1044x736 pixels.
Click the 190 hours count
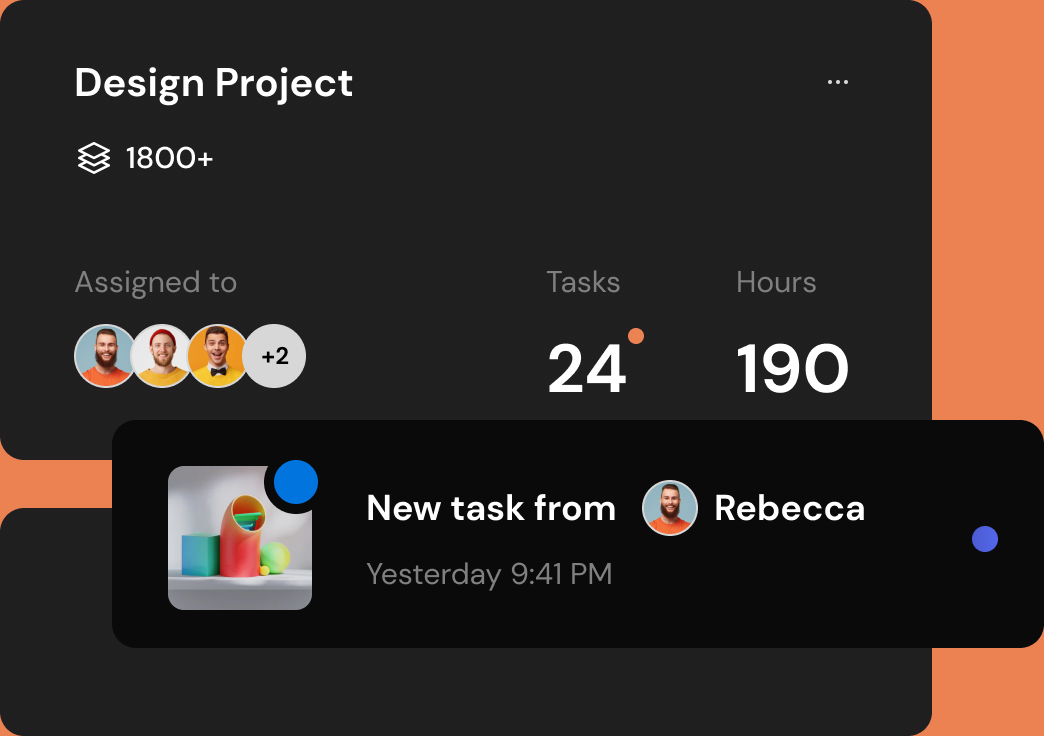click(x=792, y=369)
